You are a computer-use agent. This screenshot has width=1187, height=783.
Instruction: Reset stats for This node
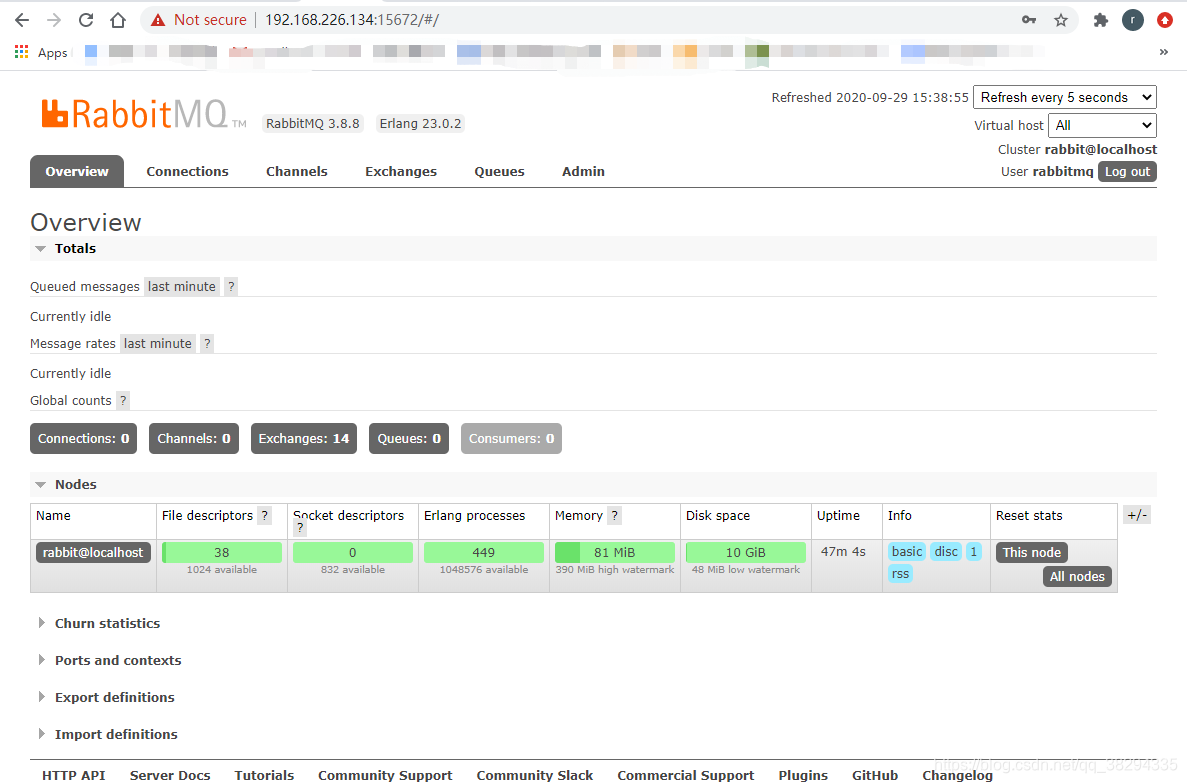point(1032,552)
